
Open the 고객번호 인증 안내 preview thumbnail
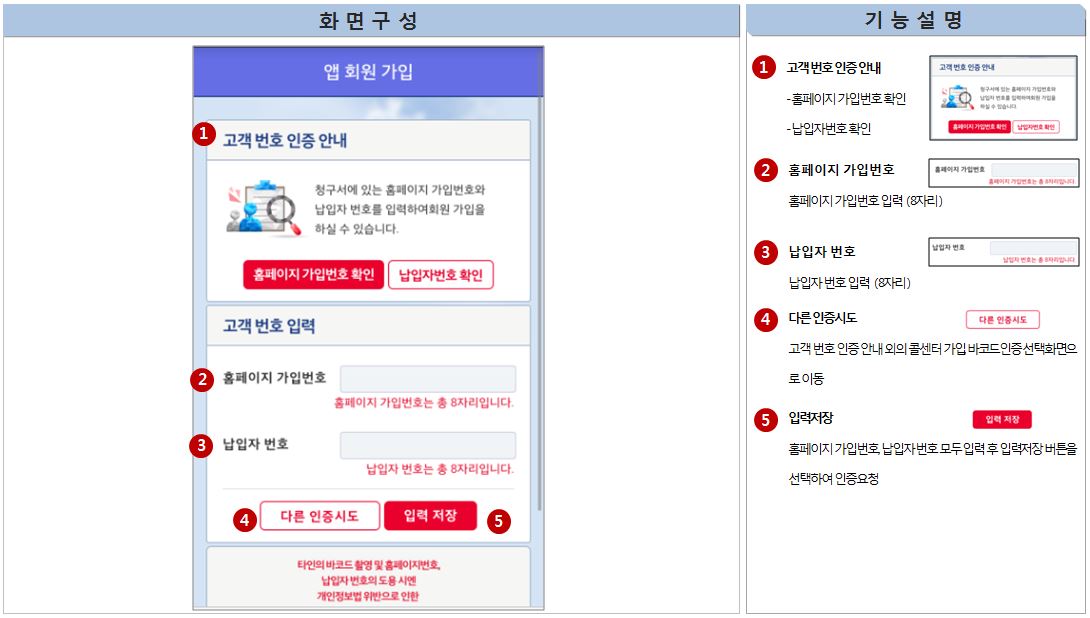tap(1003, 98)
